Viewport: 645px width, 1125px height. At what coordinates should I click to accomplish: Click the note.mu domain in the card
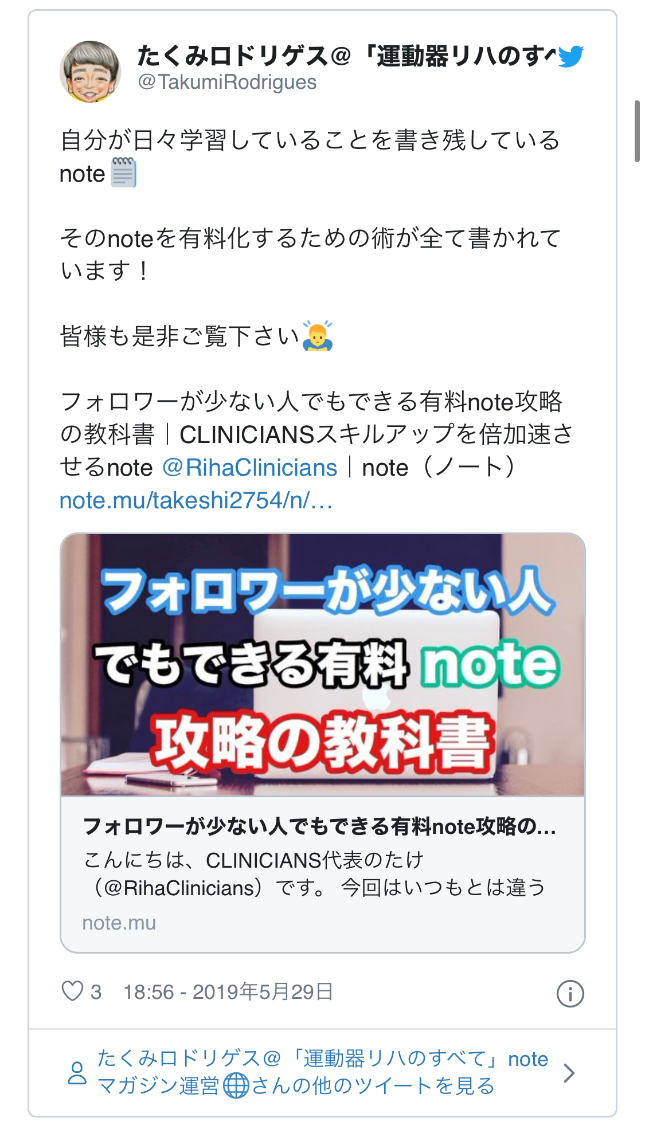119,923
